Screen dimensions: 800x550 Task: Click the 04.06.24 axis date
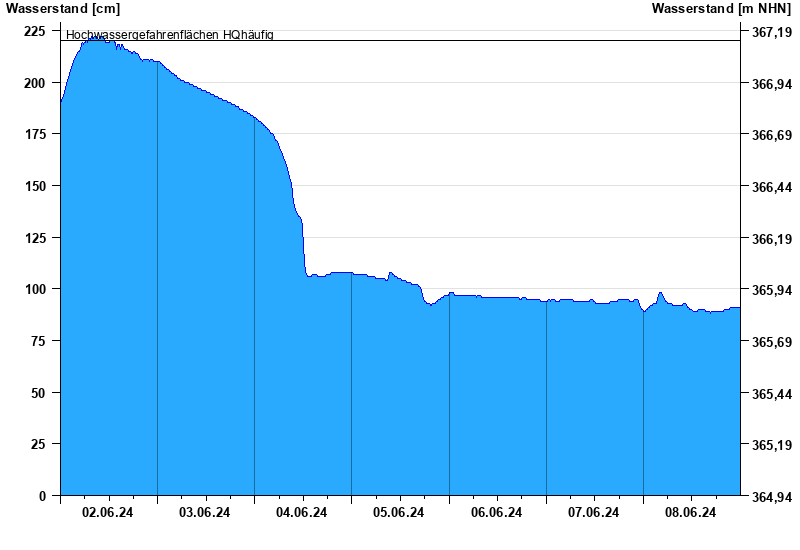[x=302, y=512]
